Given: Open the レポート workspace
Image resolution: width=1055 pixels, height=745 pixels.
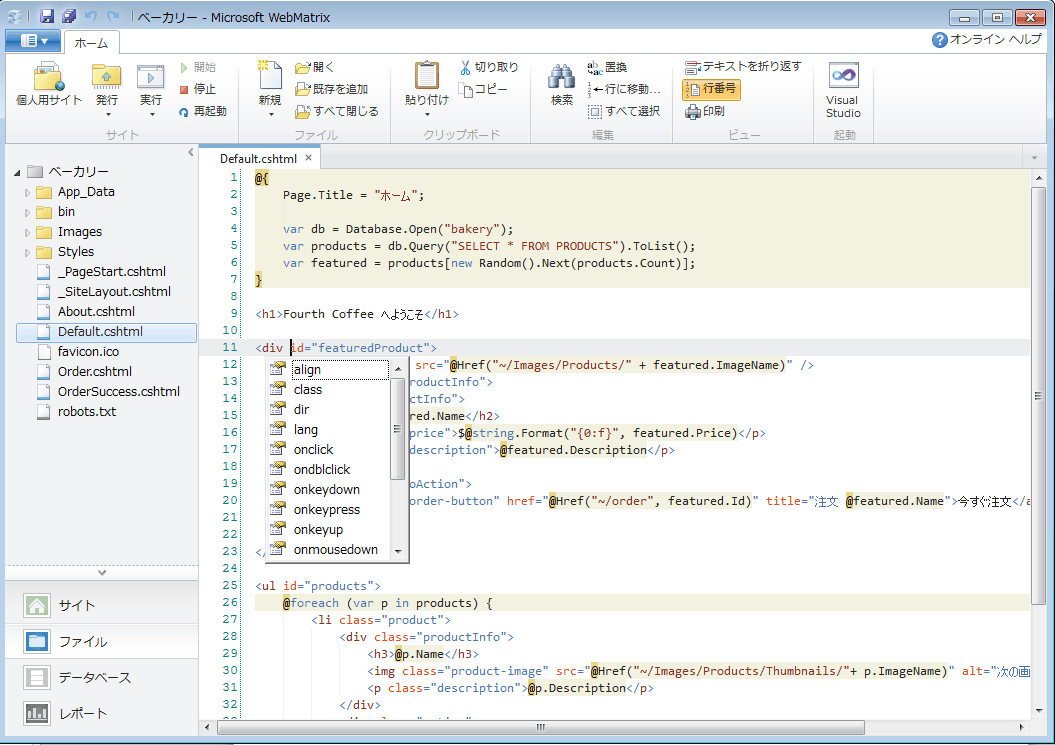Looking at the screenshot, I should pos(70,713).
